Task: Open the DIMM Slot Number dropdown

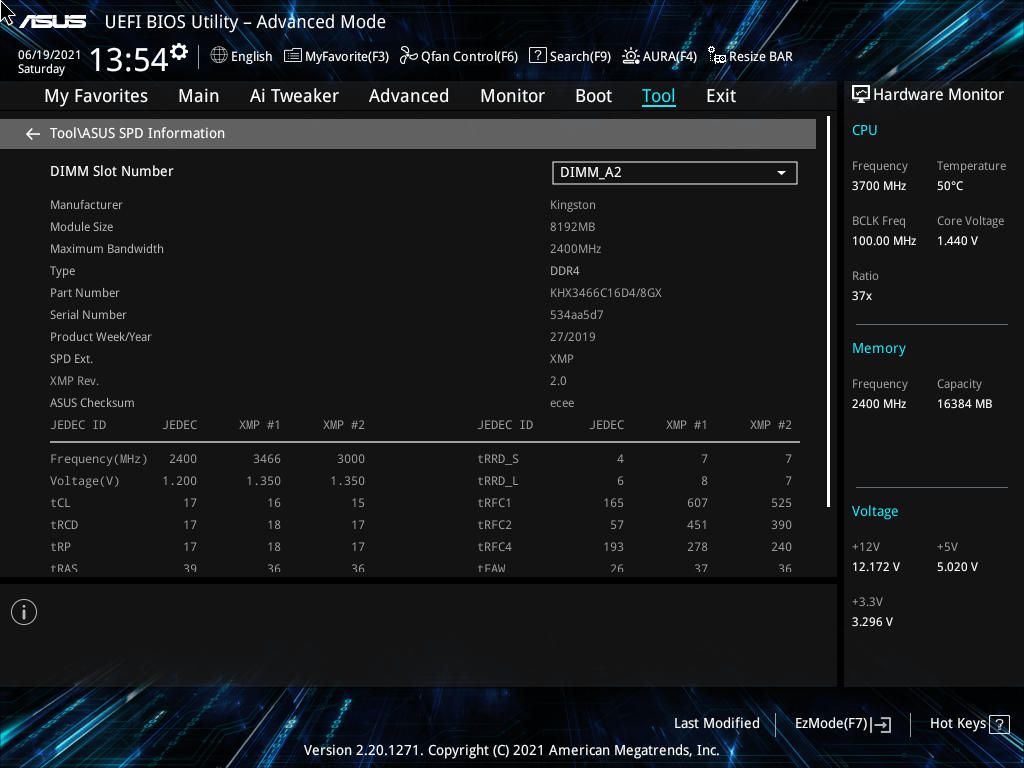Action: (781, 172)
